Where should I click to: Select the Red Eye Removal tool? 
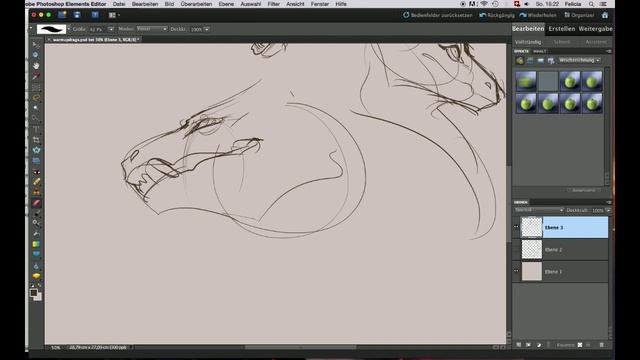[36, 171]
